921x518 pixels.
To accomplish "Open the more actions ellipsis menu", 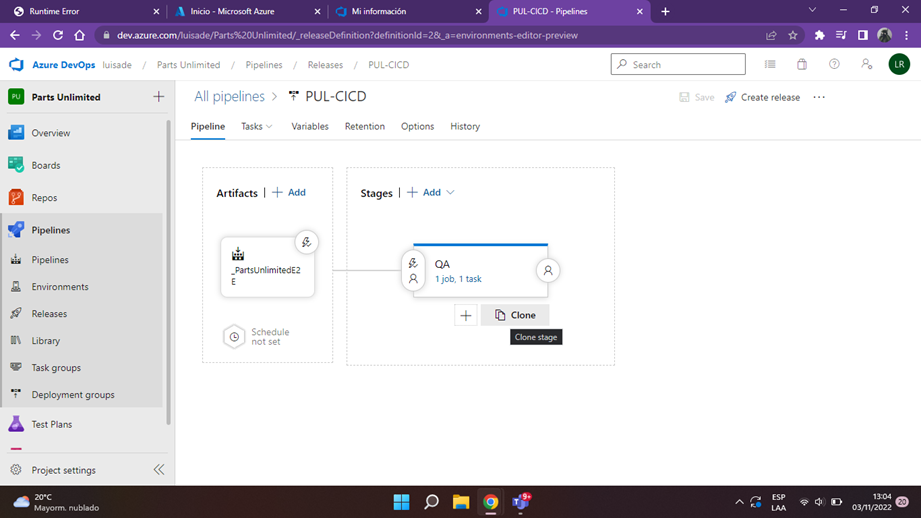I will point(819,97).
